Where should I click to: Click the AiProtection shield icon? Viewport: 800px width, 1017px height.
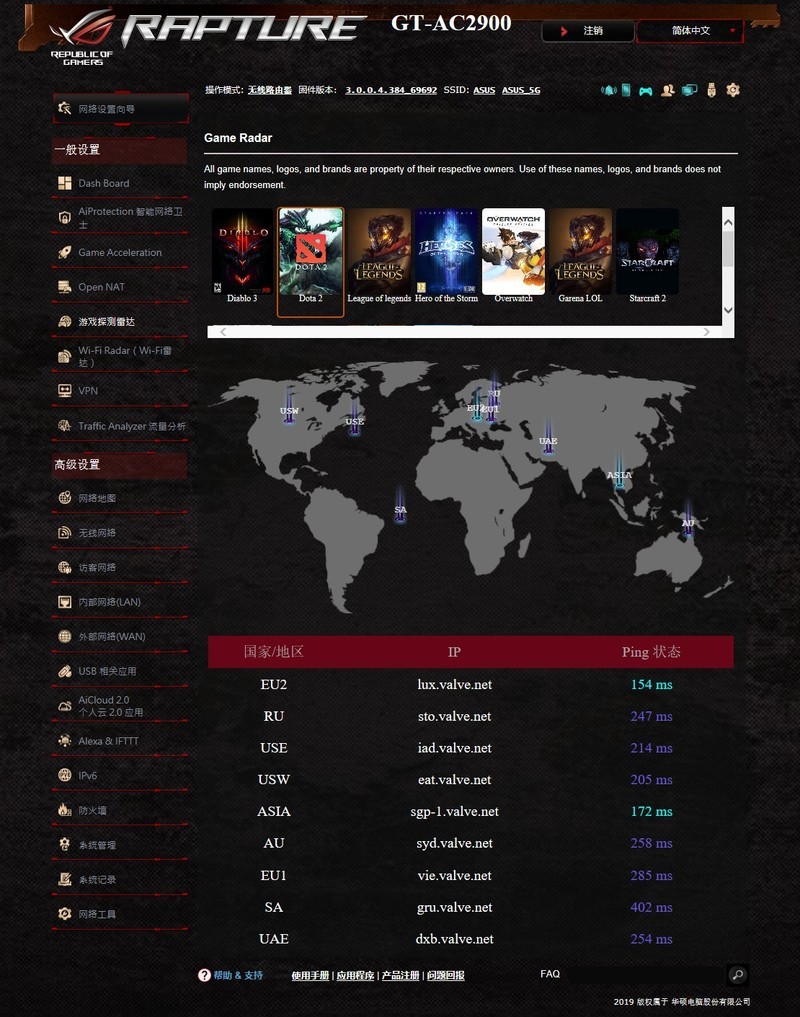tap(65, 218)
